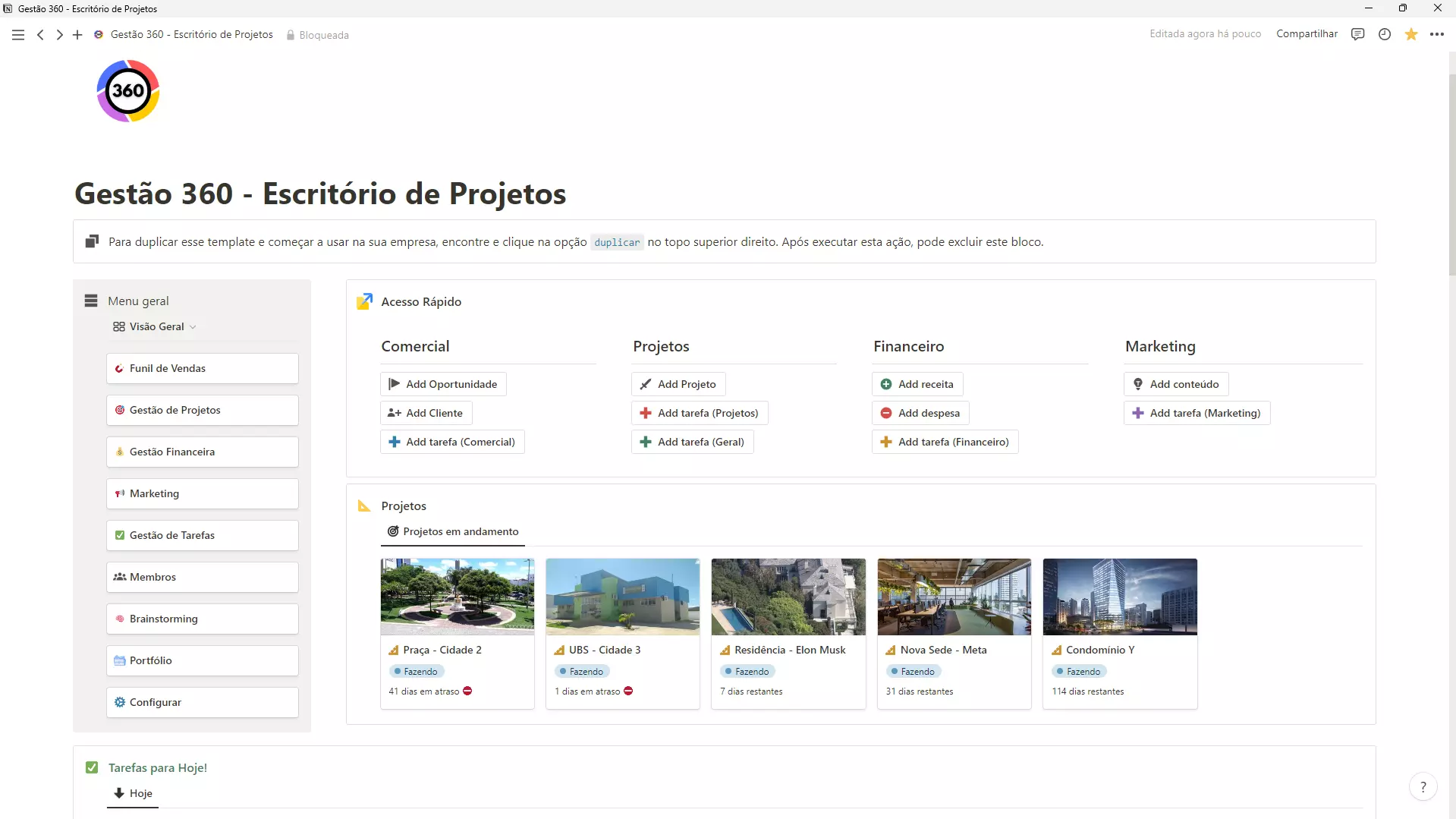Click '1 dias em atraso' text
Viewport: 1456px width, 819px height.
tap(587, 691)
